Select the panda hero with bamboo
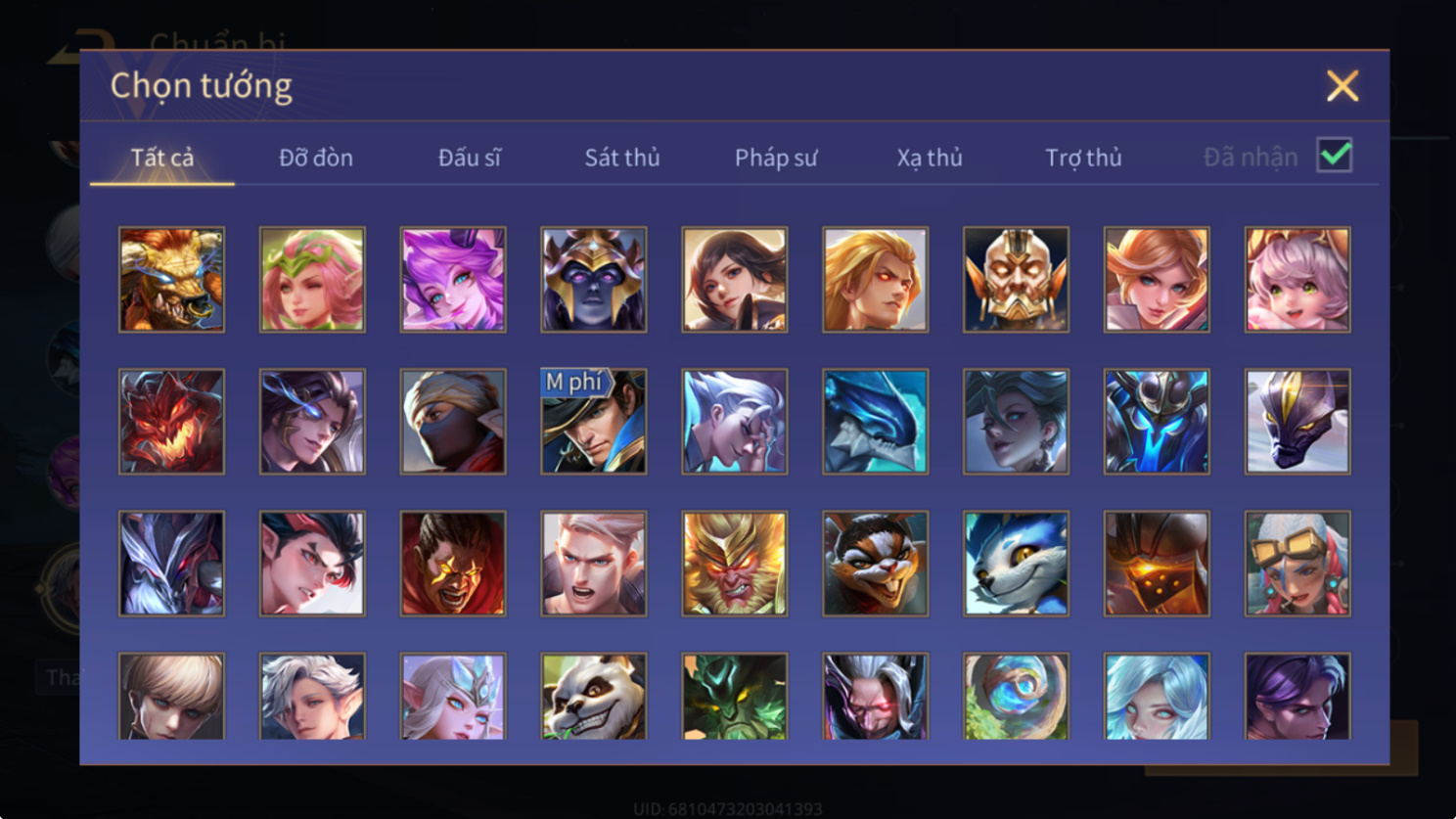 point(594,697)
